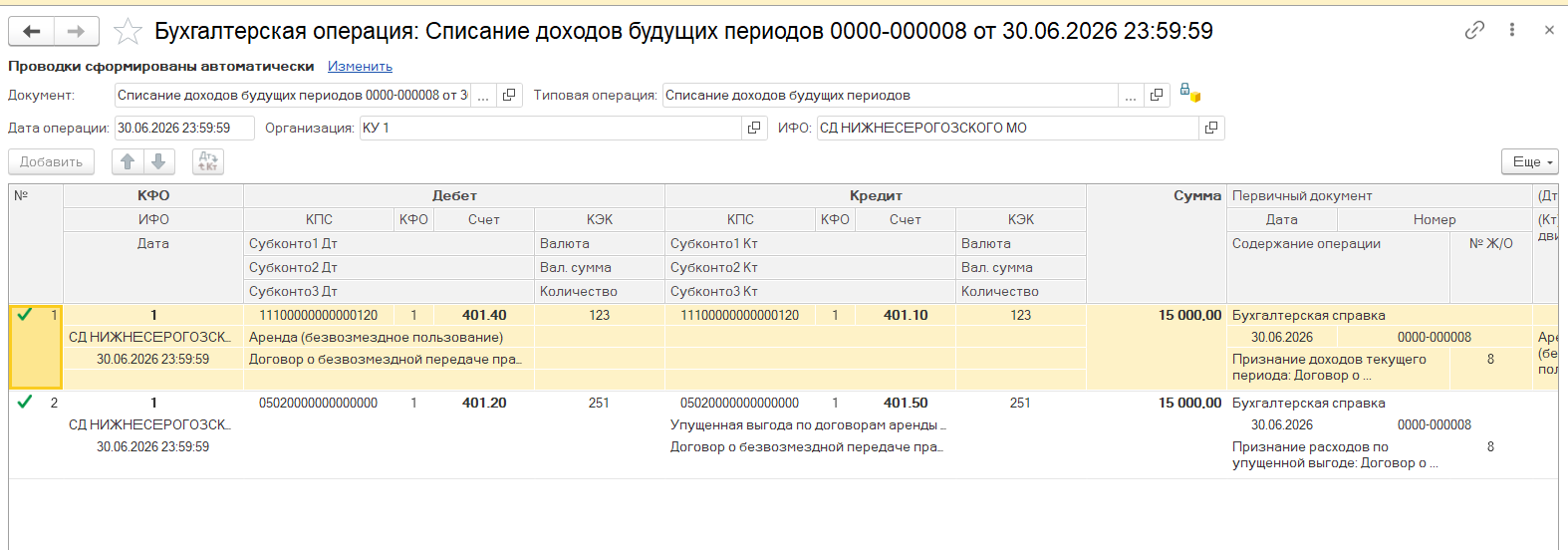The width and height of the screenshot is (1568, 550).
Task: Click the Дата операции input field
Action: point(184,128)
